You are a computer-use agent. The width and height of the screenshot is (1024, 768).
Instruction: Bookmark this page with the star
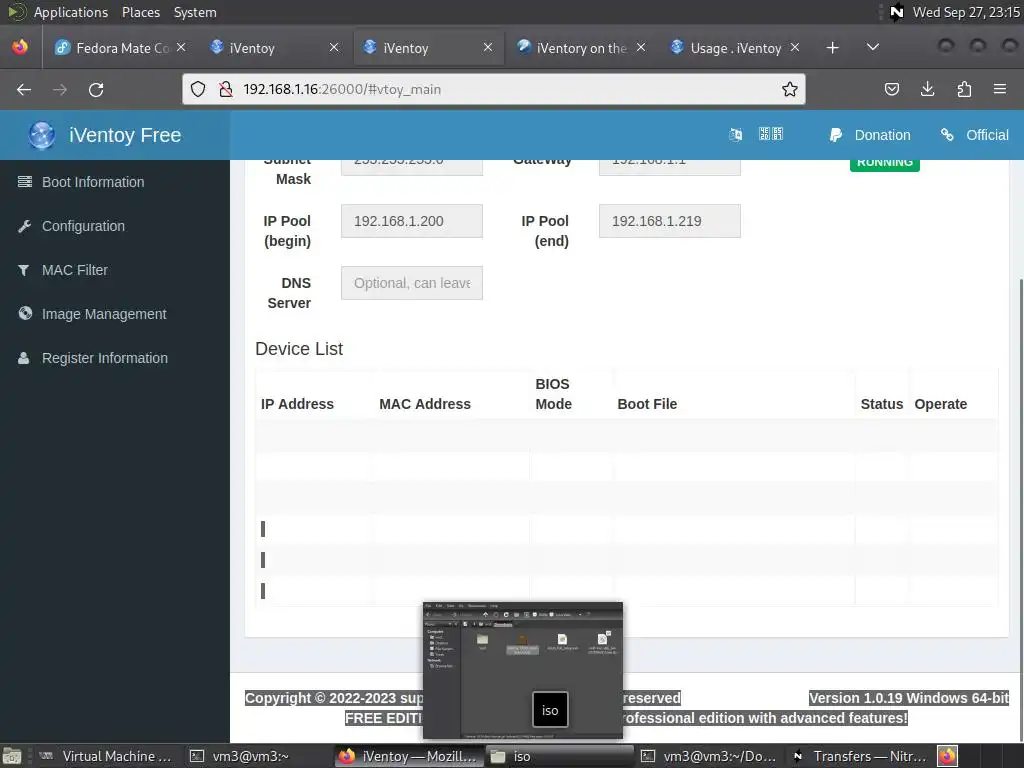(790, 89)
